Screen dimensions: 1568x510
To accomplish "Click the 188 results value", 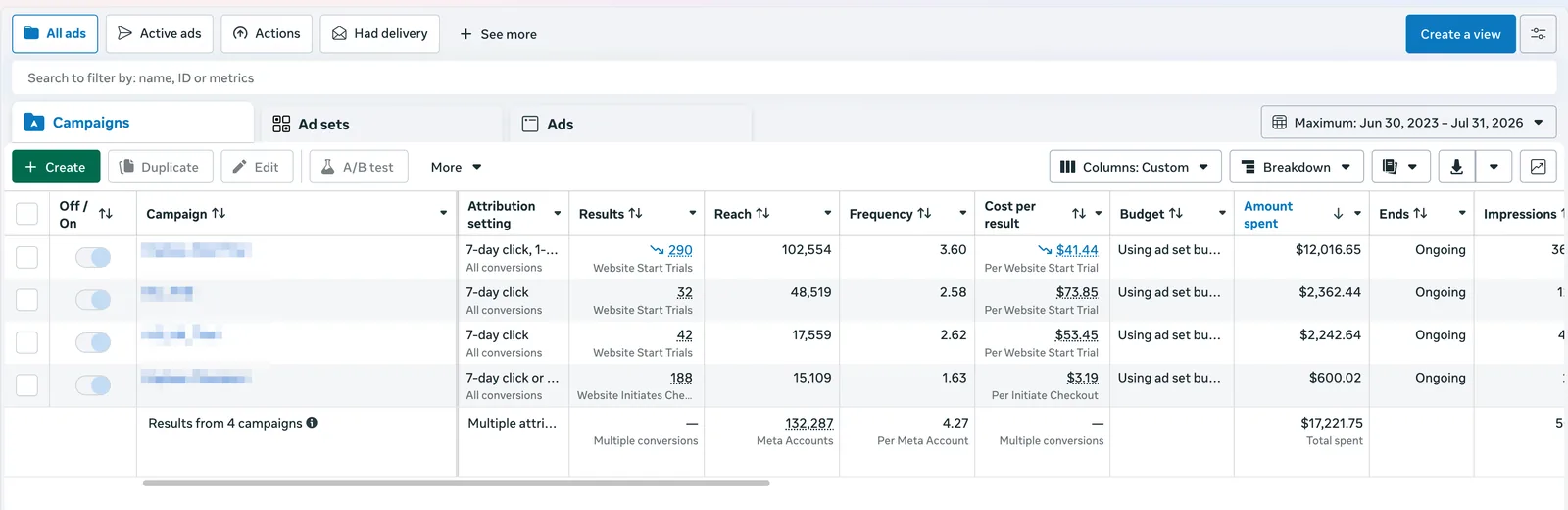I will click(681, 378).
